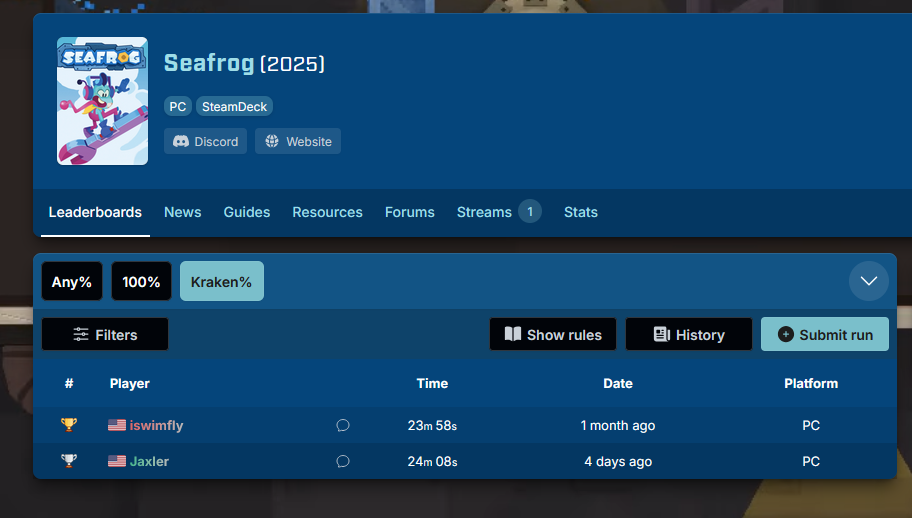Viewport: 912px width, 518px height.
Task: Click the '1 month ago' date
Action: coord(618,426)
